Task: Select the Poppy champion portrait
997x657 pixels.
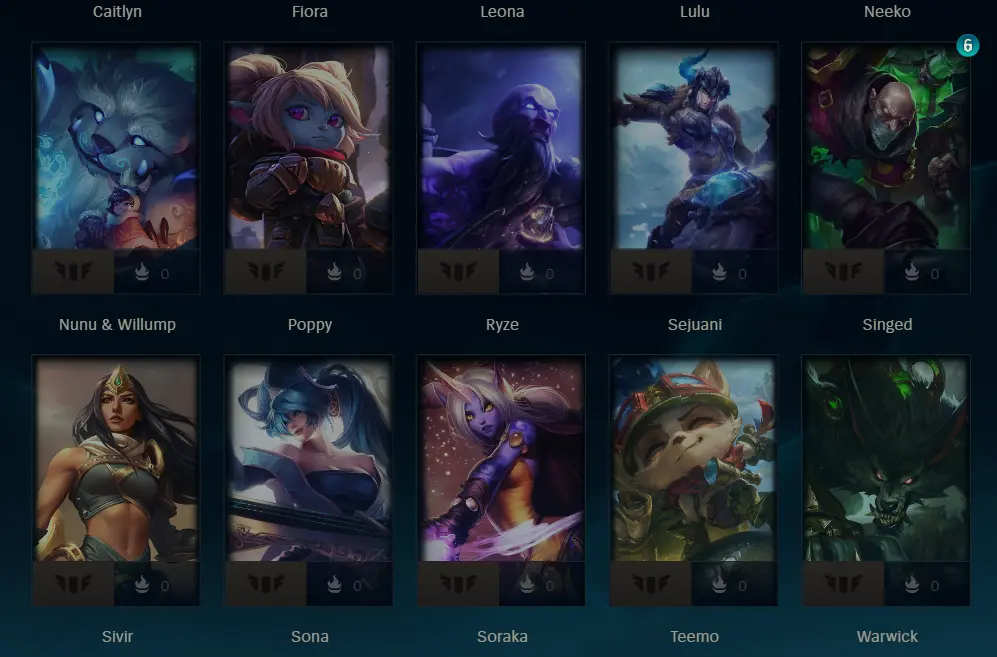Action: tap(308, 147)
